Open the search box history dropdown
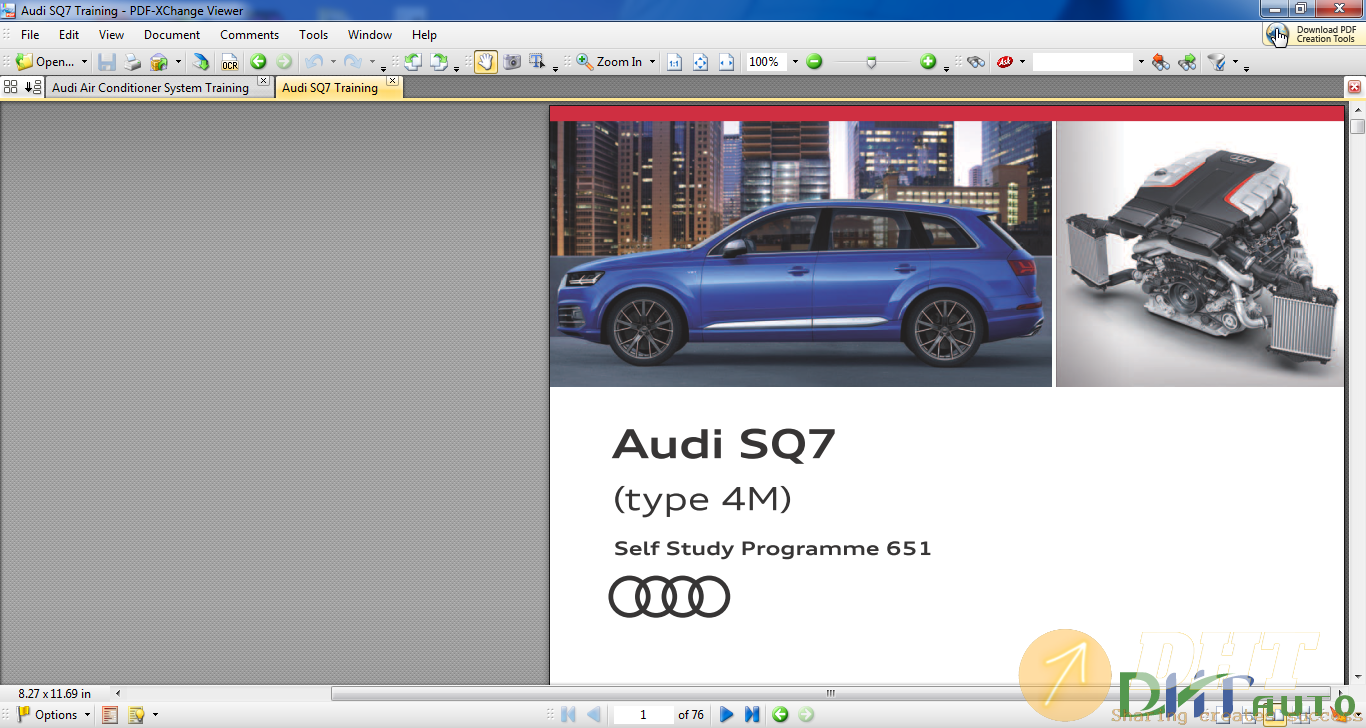 point(1141,62)
